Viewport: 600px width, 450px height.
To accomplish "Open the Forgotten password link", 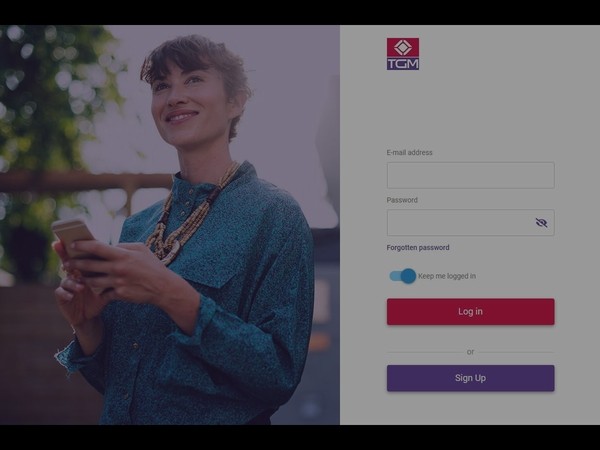I will (418, 248).
